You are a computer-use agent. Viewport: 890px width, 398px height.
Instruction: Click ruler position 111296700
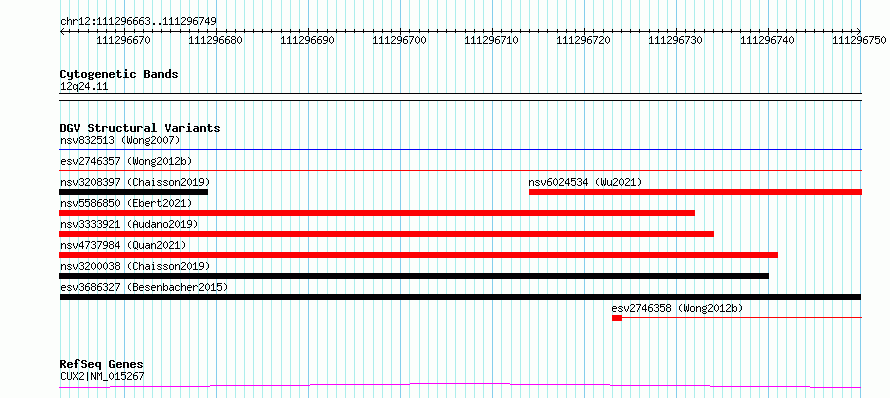pyautogui.click(x=399, y=40)
